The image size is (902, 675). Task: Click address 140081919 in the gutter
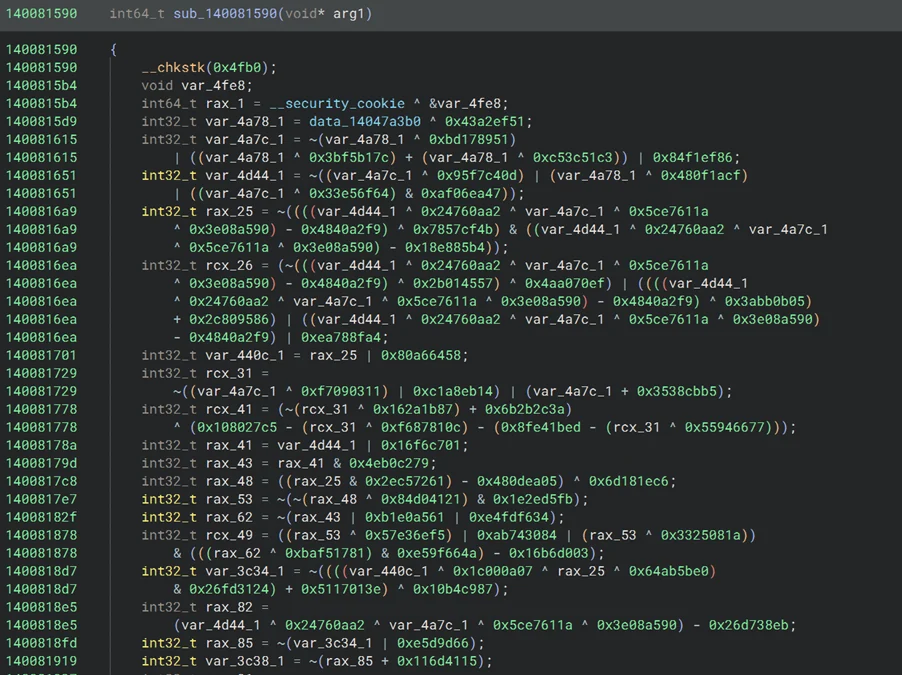tap(41, 661)
